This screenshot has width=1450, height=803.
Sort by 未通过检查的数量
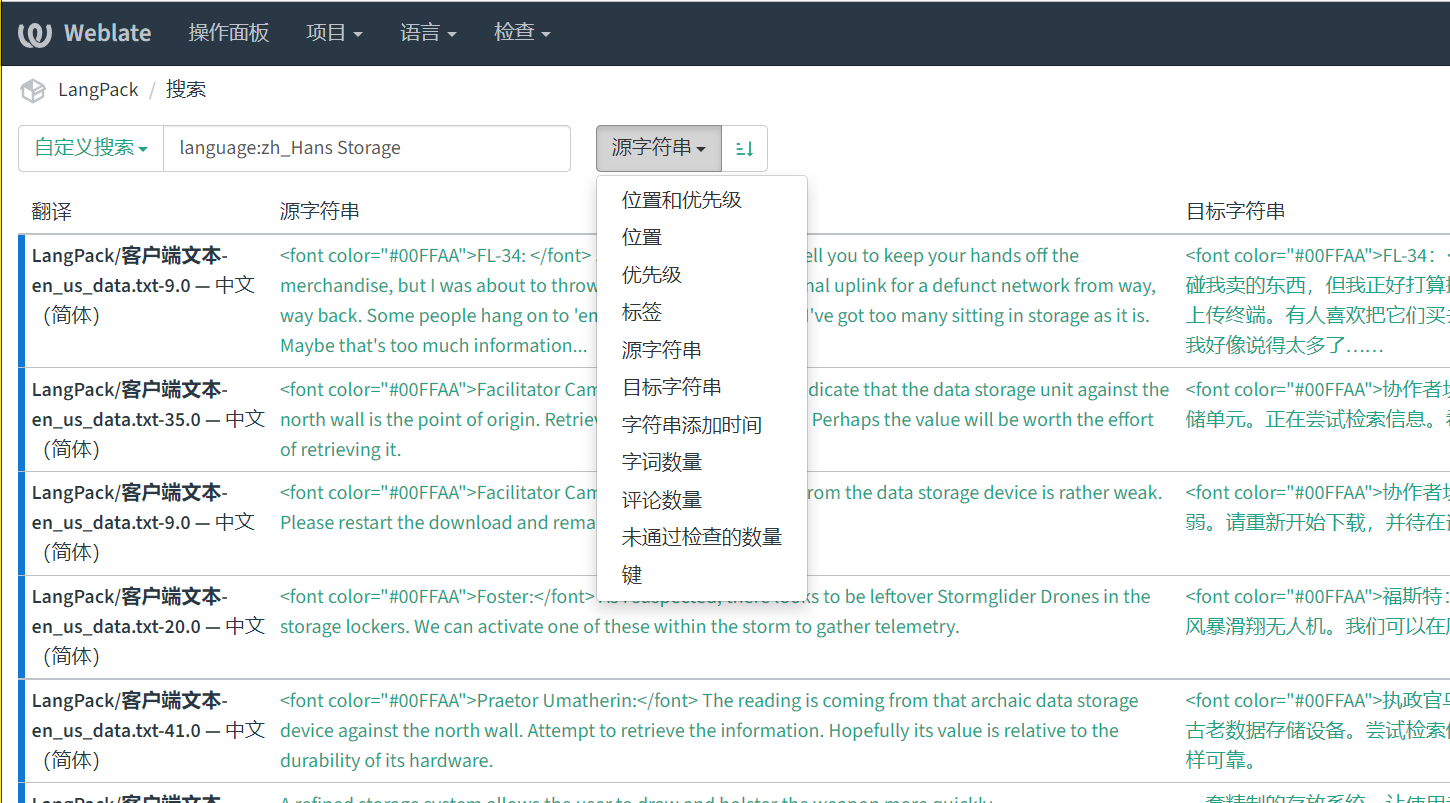(x=701, y=537)
